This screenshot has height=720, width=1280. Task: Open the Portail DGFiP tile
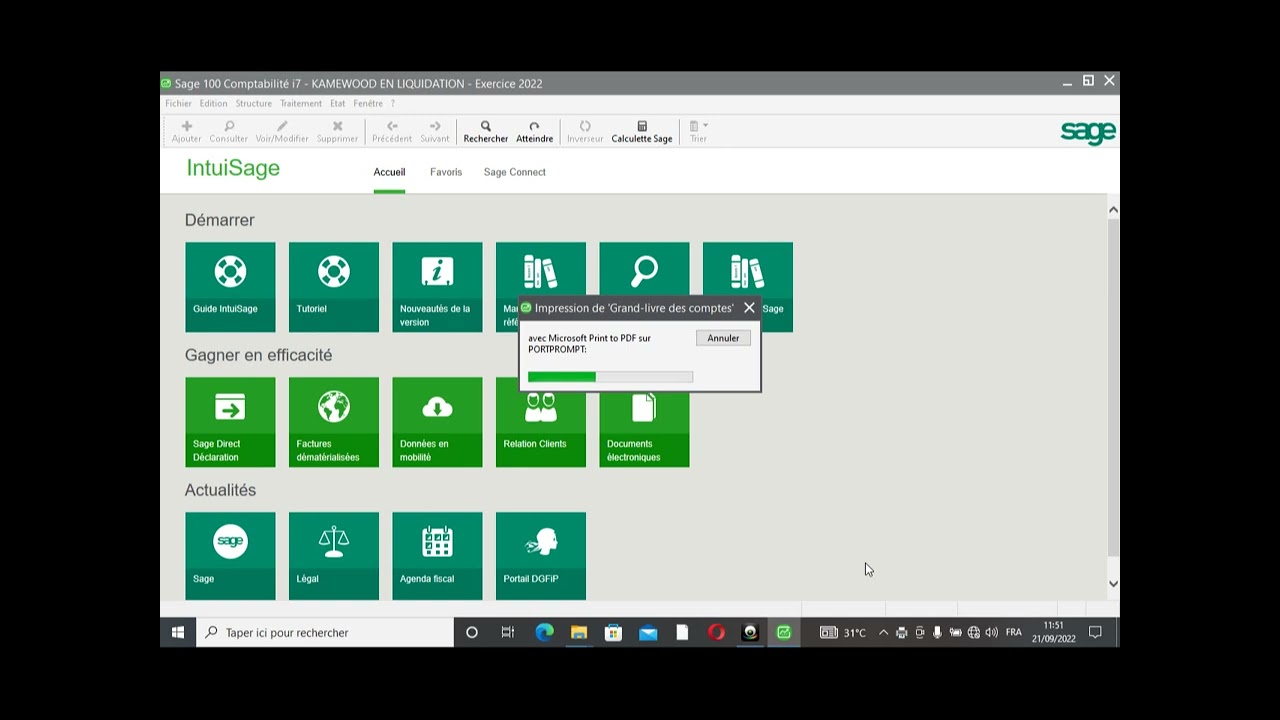541,556
